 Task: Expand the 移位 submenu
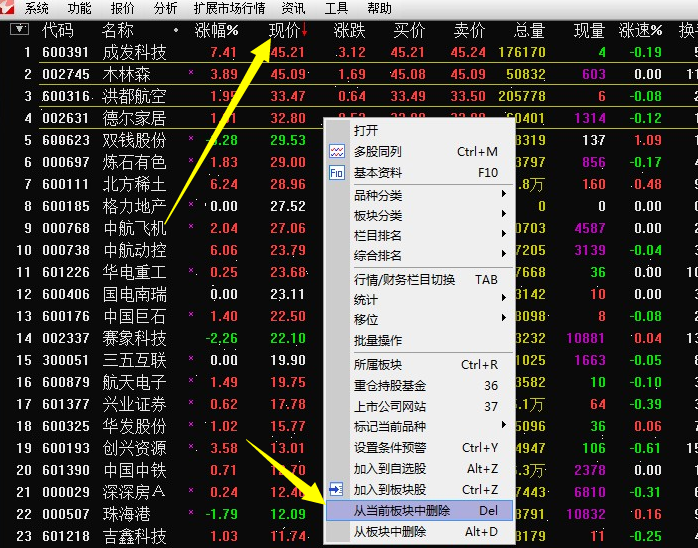419,319
